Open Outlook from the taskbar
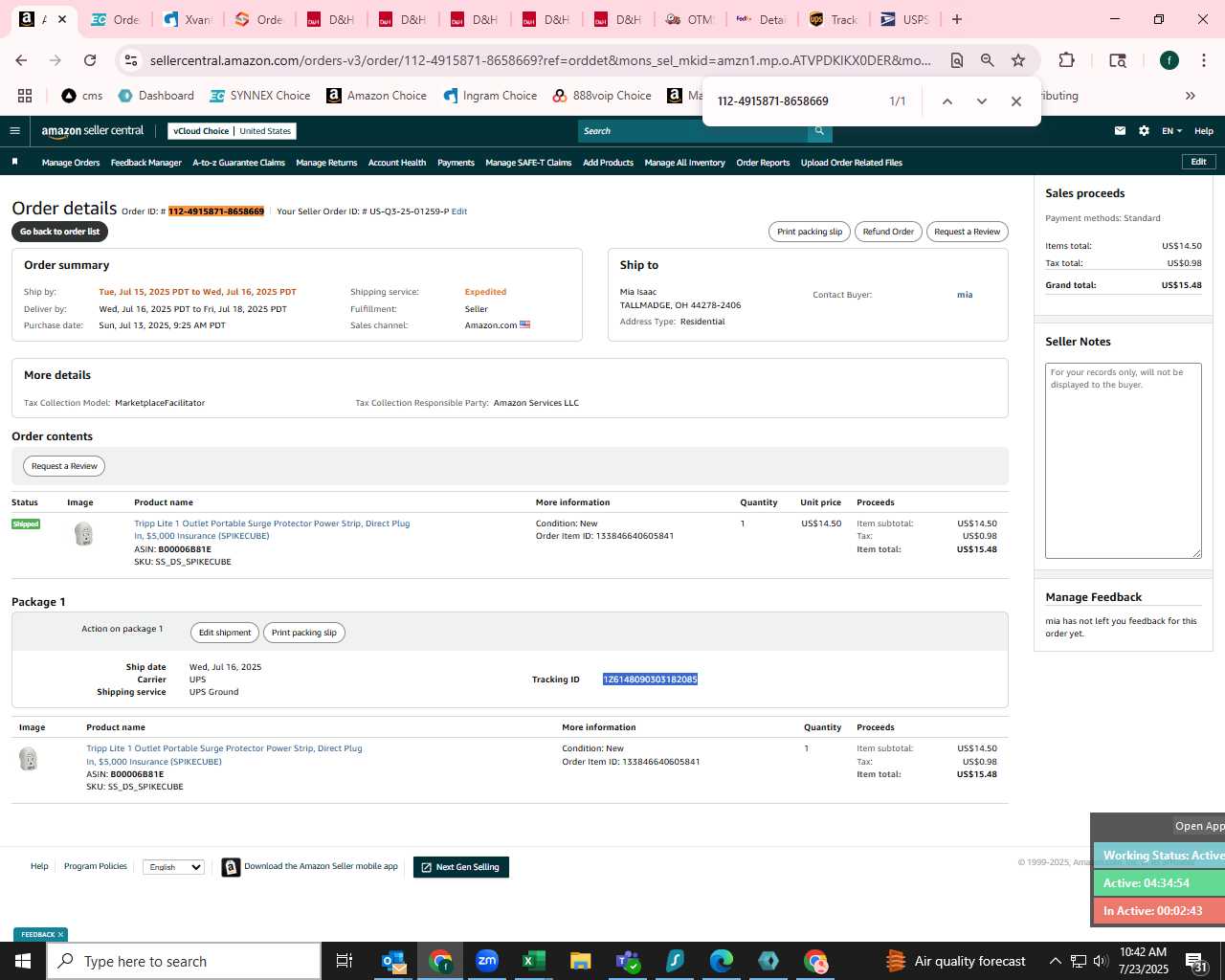Viewport: 1225px width, 980px height. [393, 961]
